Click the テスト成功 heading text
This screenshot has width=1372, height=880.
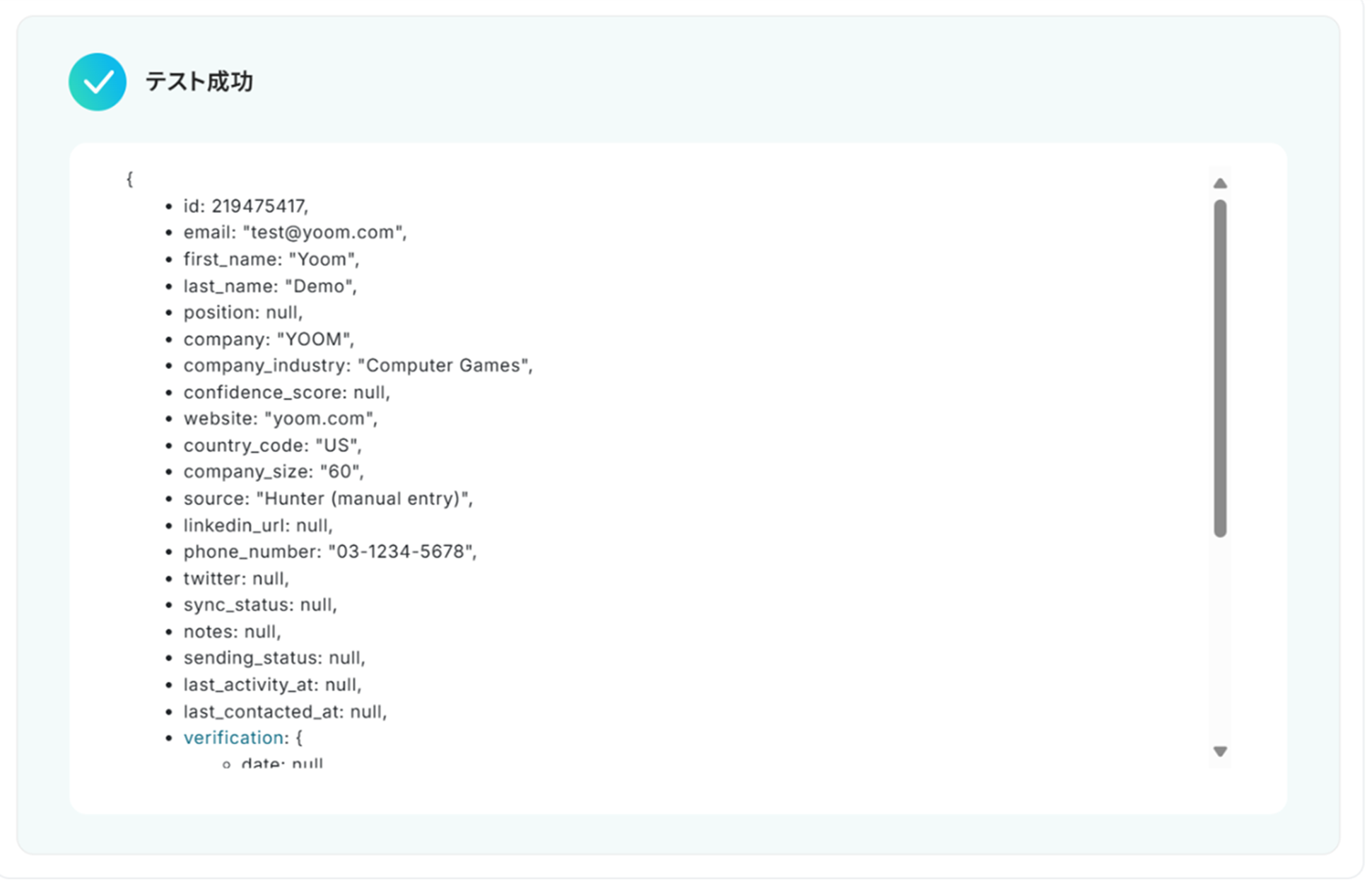[199, 82]
